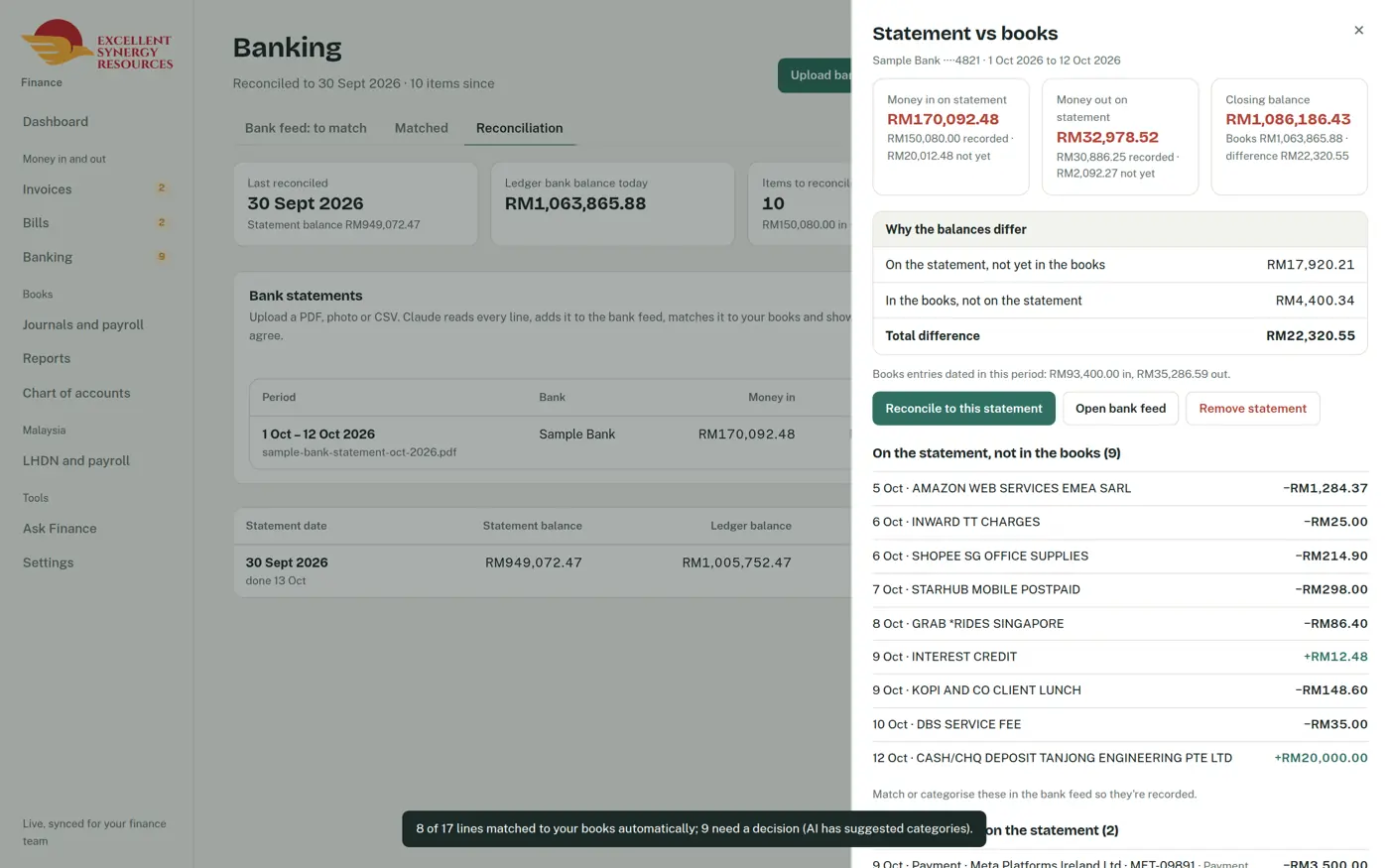Click the Money in on statement card
Viewport: 1389px width, 868px height.
click(x=950, y=137)
